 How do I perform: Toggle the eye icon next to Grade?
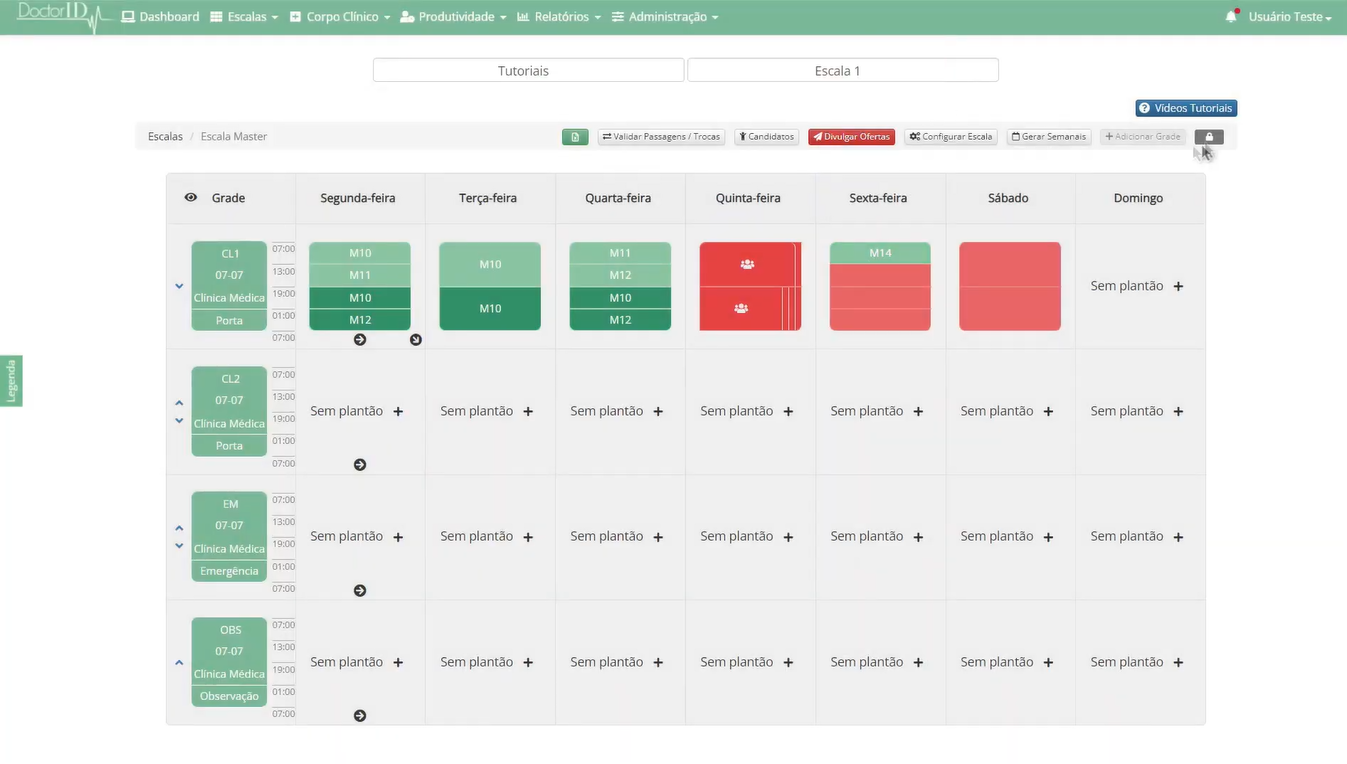coord(191,198)
